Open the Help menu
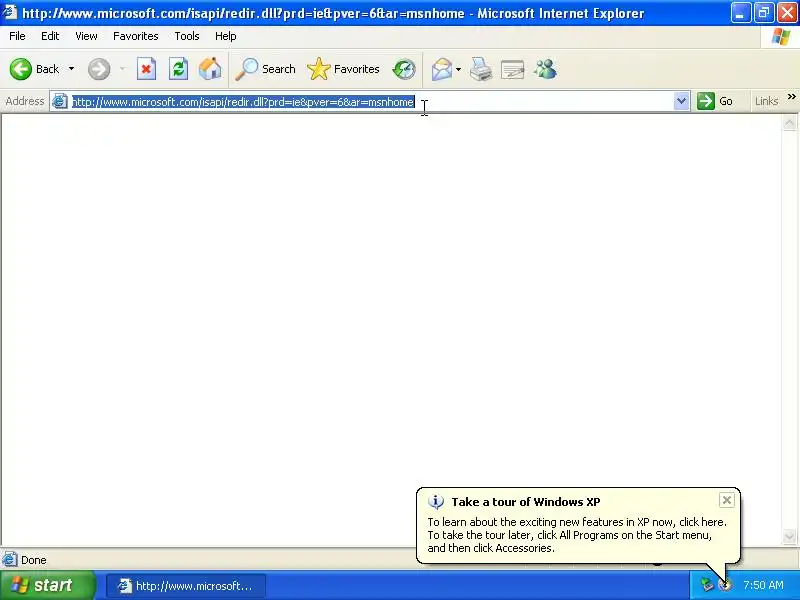The image size is (800, 600). tap(226, 36)
